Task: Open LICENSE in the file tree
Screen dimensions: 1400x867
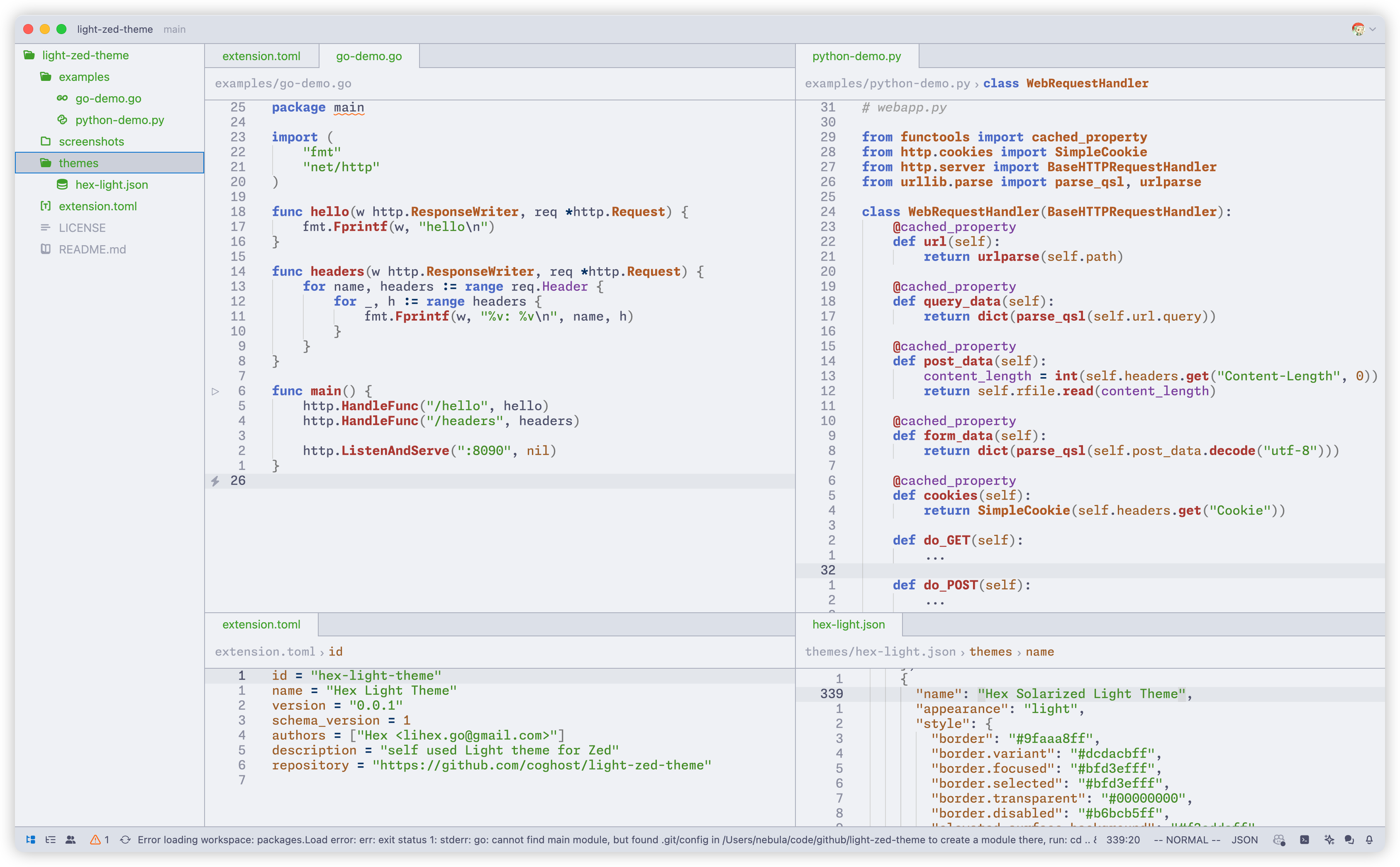Action: click(82, 228)
